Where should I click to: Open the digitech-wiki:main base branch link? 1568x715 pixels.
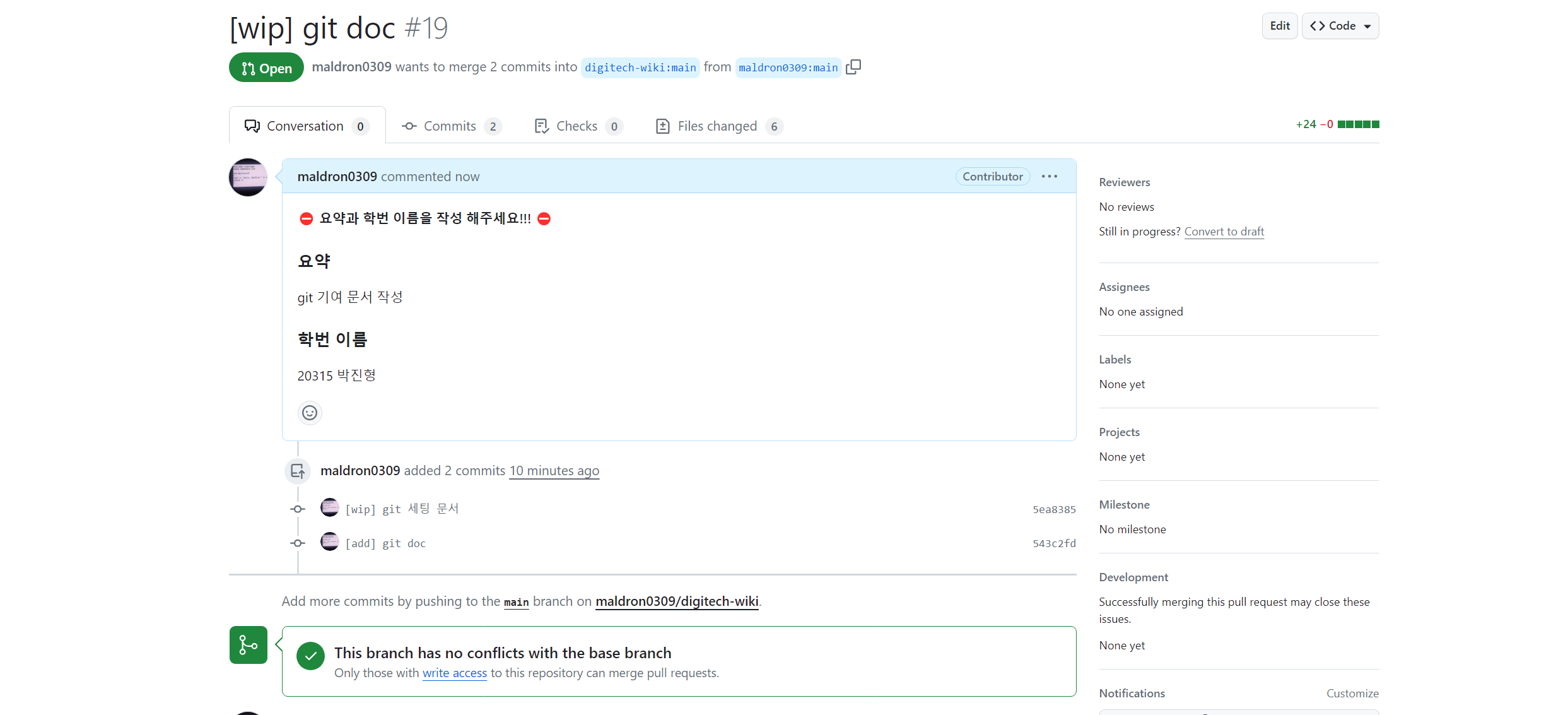tap(640, 68)
